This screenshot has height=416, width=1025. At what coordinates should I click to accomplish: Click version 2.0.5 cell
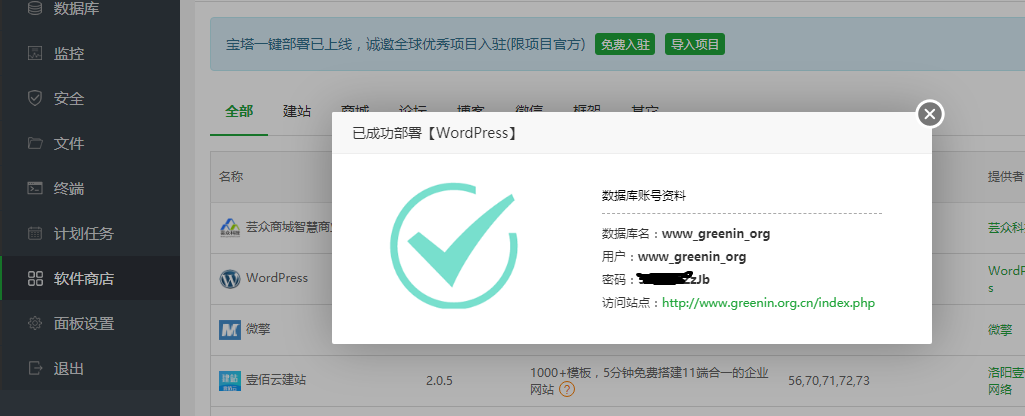click(439, 381)
